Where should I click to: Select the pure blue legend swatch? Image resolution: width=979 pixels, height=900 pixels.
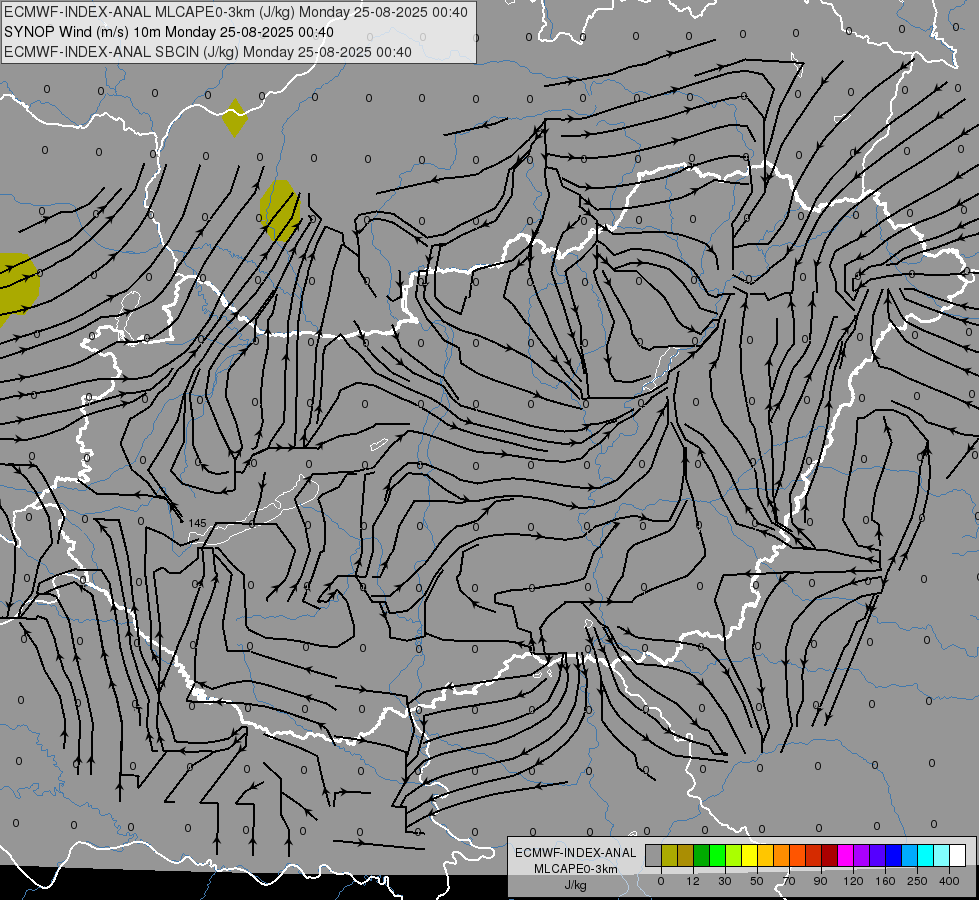894,855
